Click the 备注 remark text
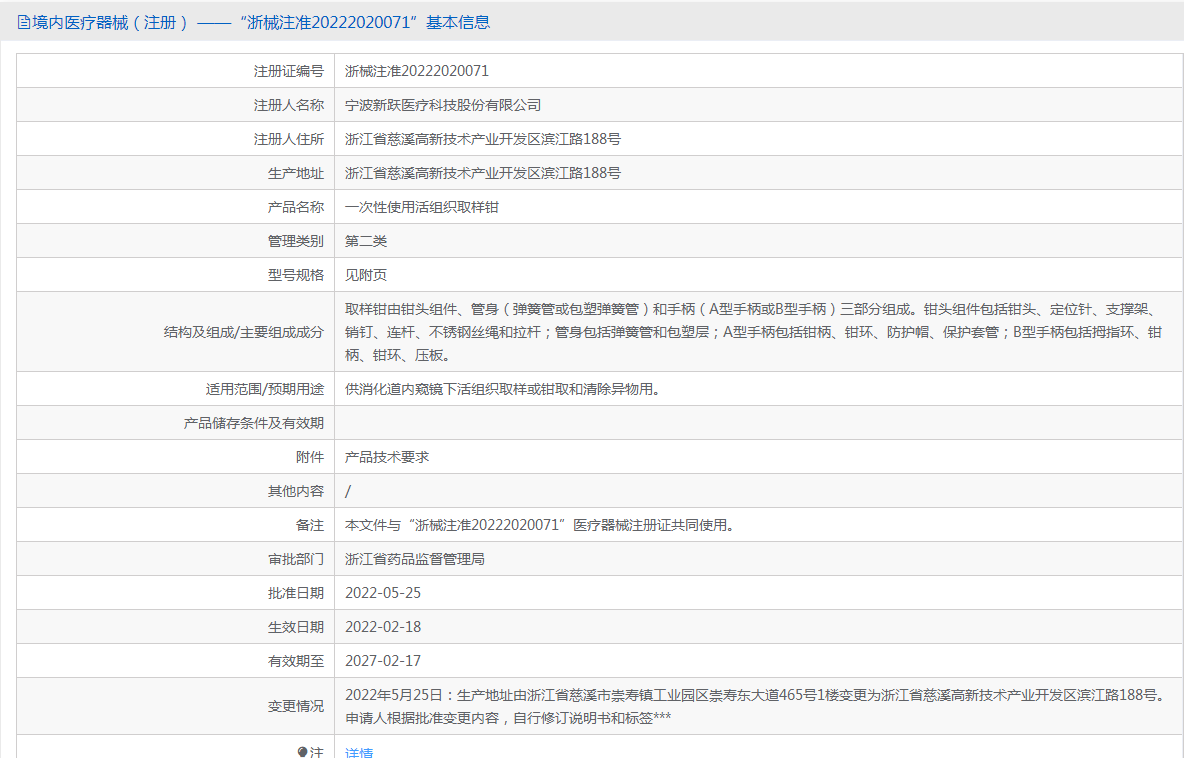The image size is (1184, 758). click(540, 525)
